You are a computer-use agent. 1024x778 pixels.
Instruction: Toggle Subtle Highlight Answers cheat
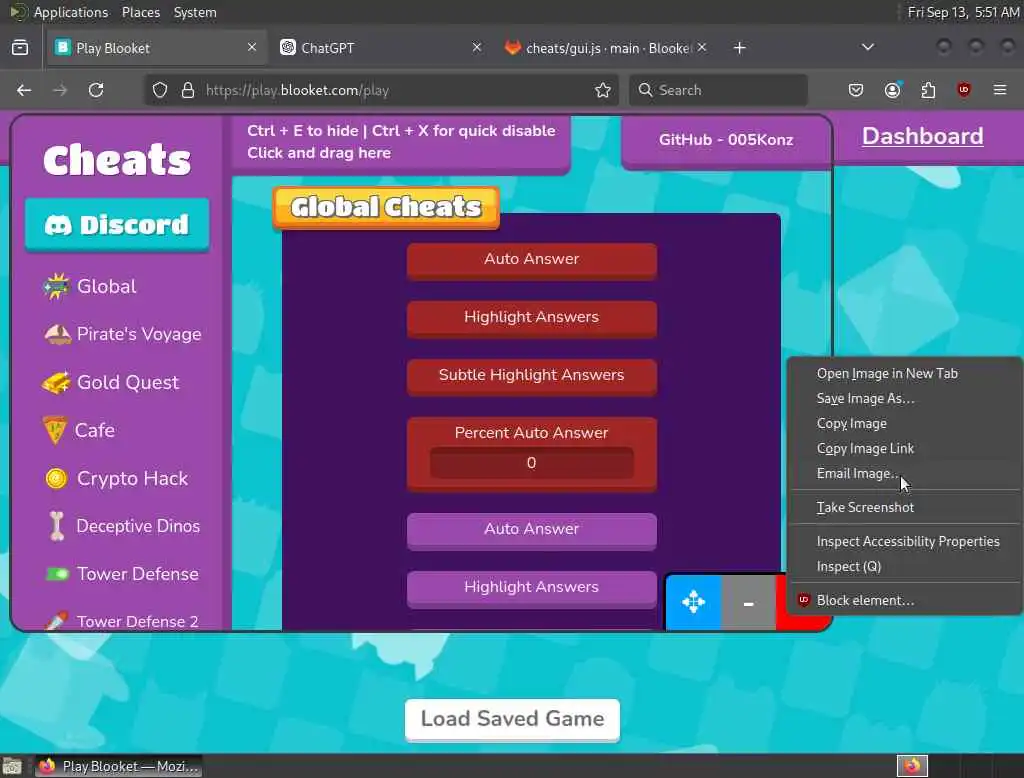(532, 377)
